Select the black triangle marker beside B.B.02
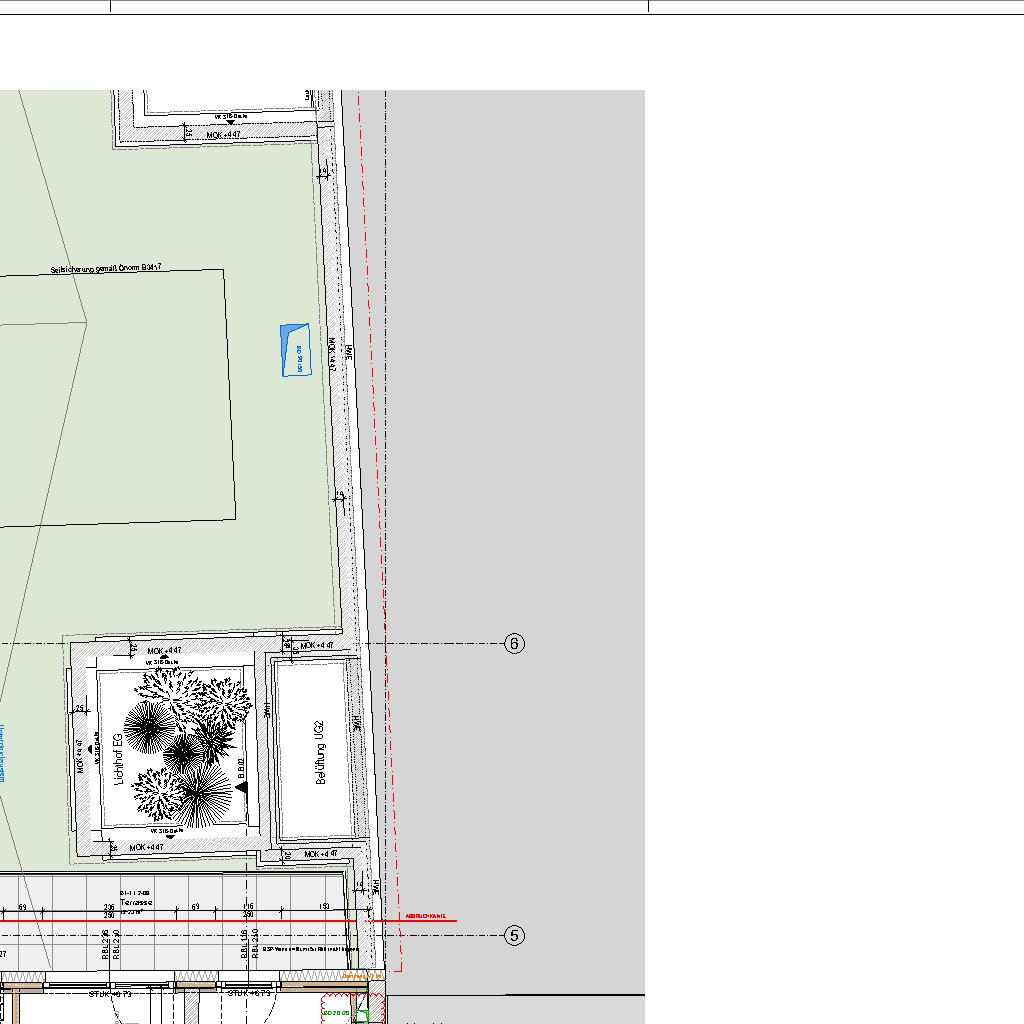 click(241, 788)
